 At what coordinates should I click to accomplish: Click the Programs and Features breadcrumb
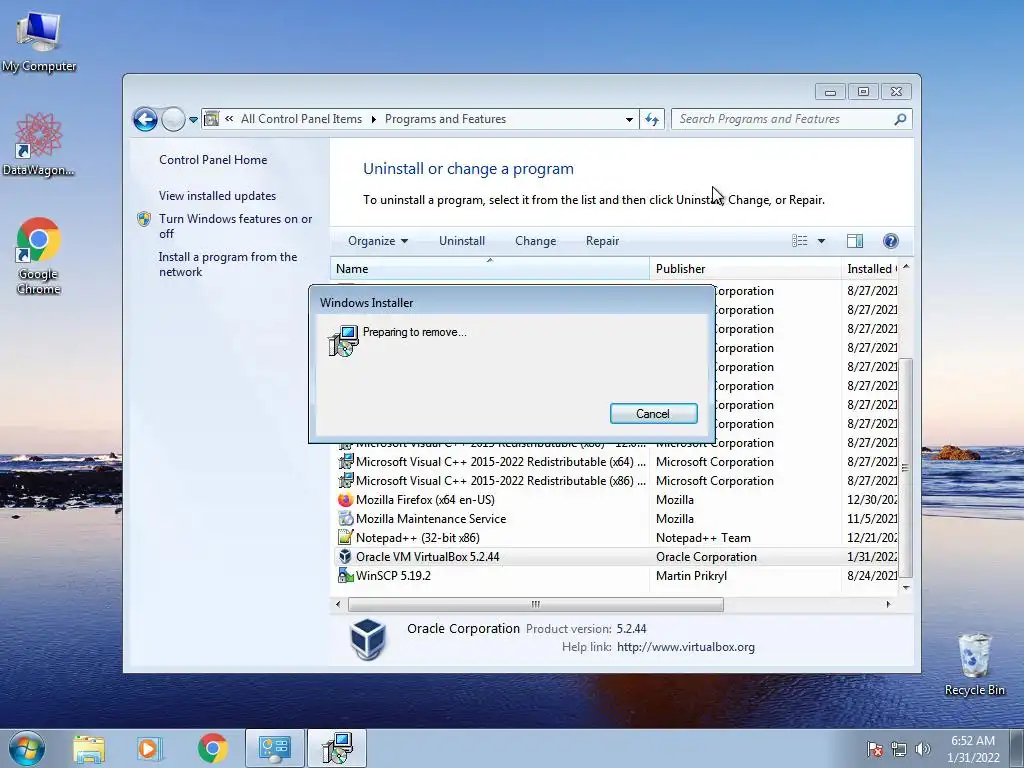point(445,119)
